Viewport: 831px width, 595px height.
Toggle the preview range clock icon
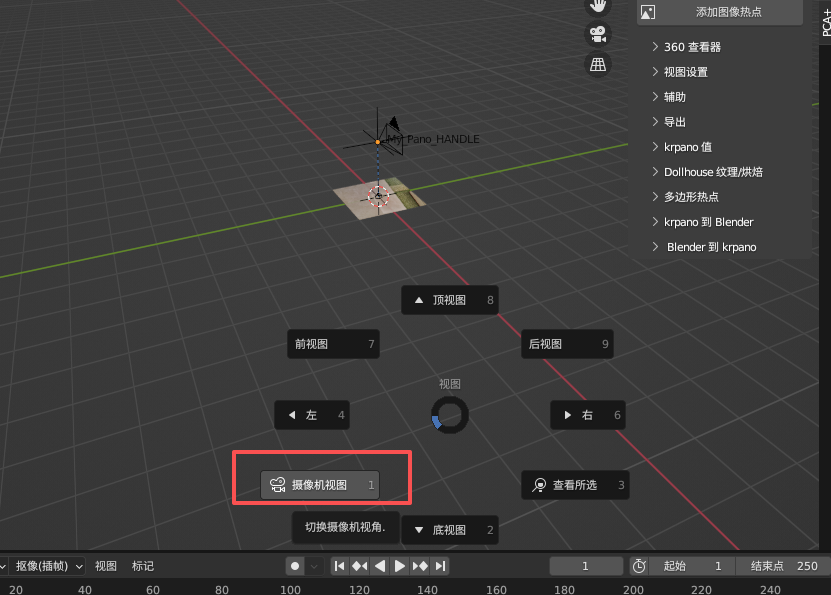(640, 566)
